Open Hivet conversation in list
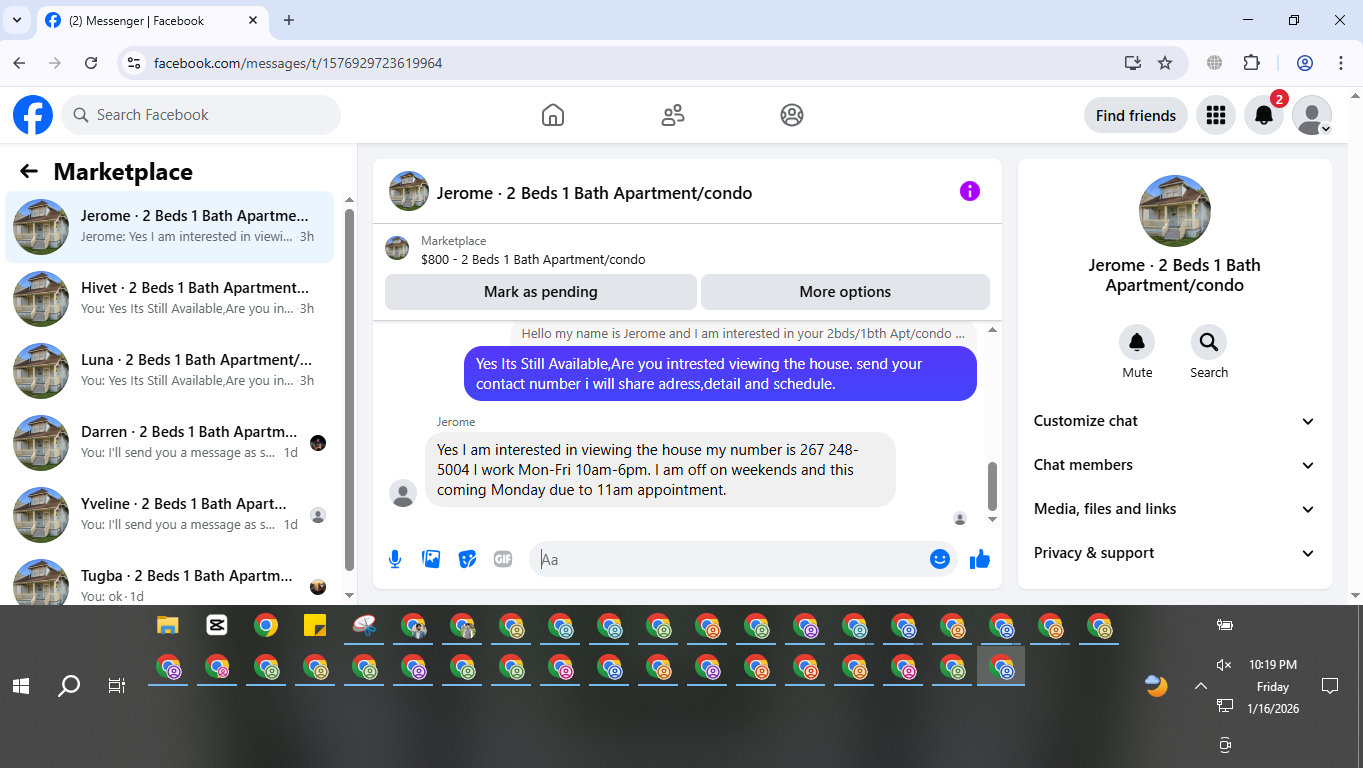Image resolution: width=1363 pixels, height=768 pixels. click(x=170, y=299)
